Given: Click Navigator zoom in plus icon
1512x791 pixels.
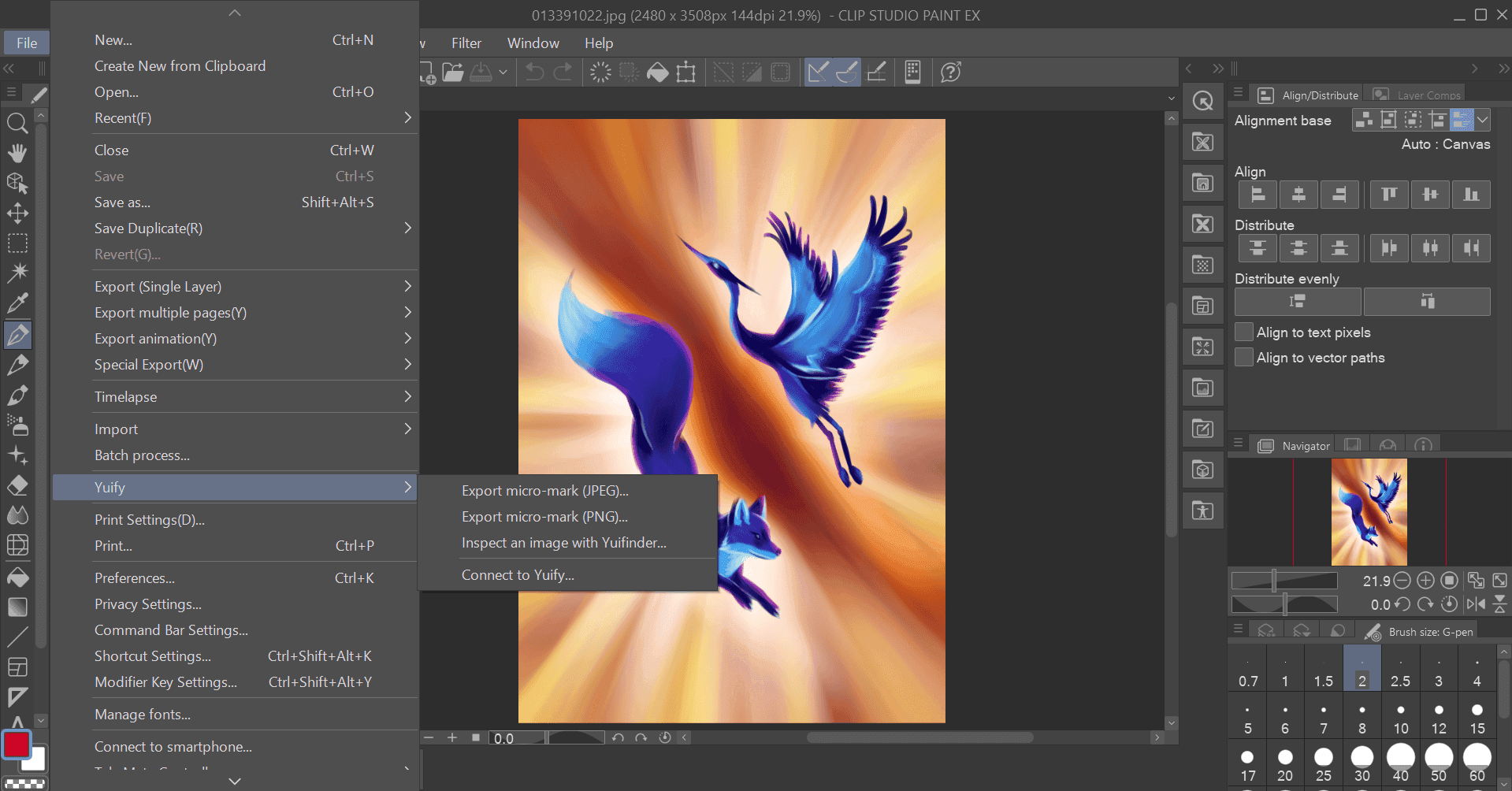Looking at the screenshot, I should click(1425, 581).
